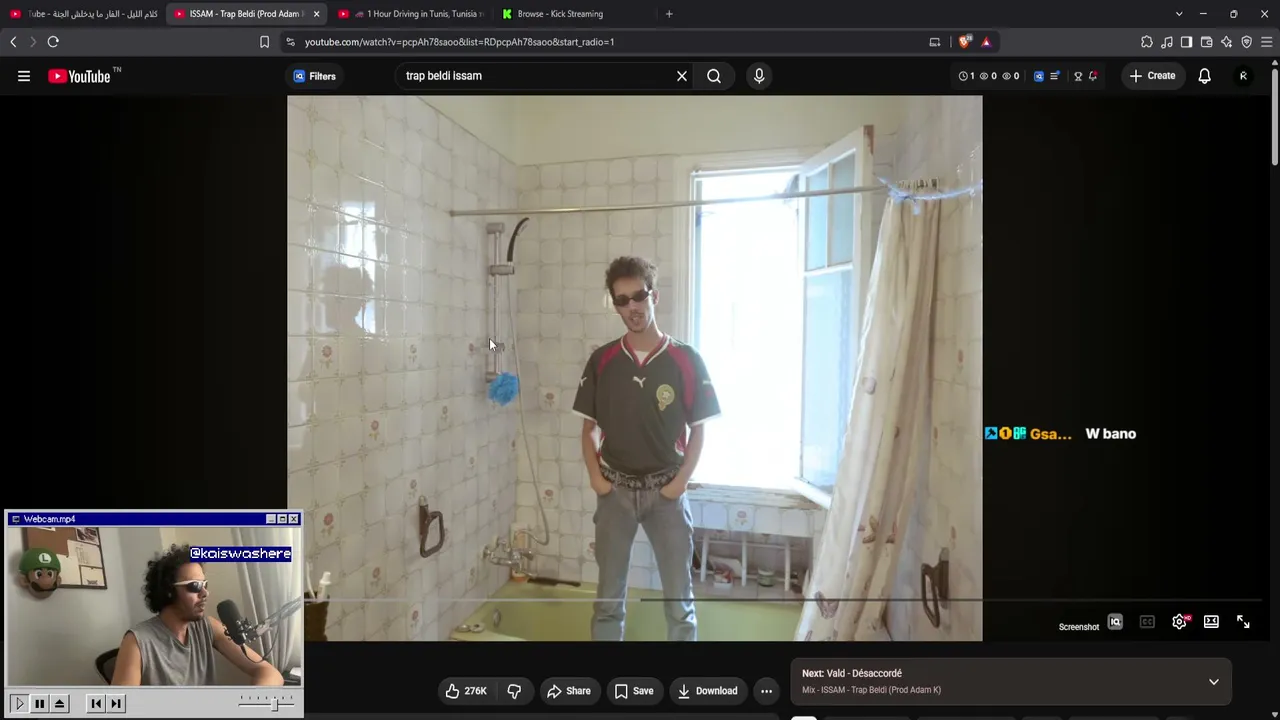Dislike the video
Viewport: 1280px width, 720px height.
514,691
